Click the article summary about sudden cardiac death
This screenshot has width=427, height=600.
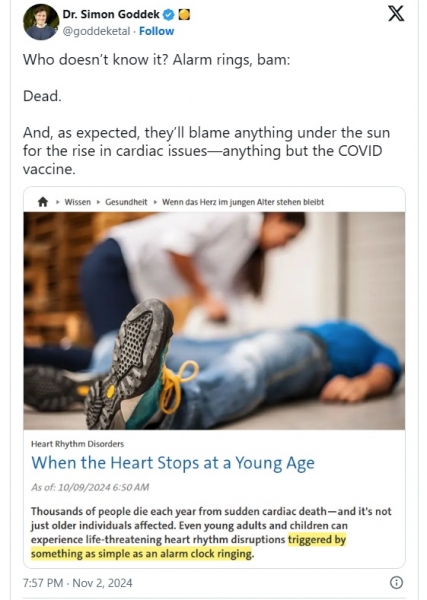(211, 532)
